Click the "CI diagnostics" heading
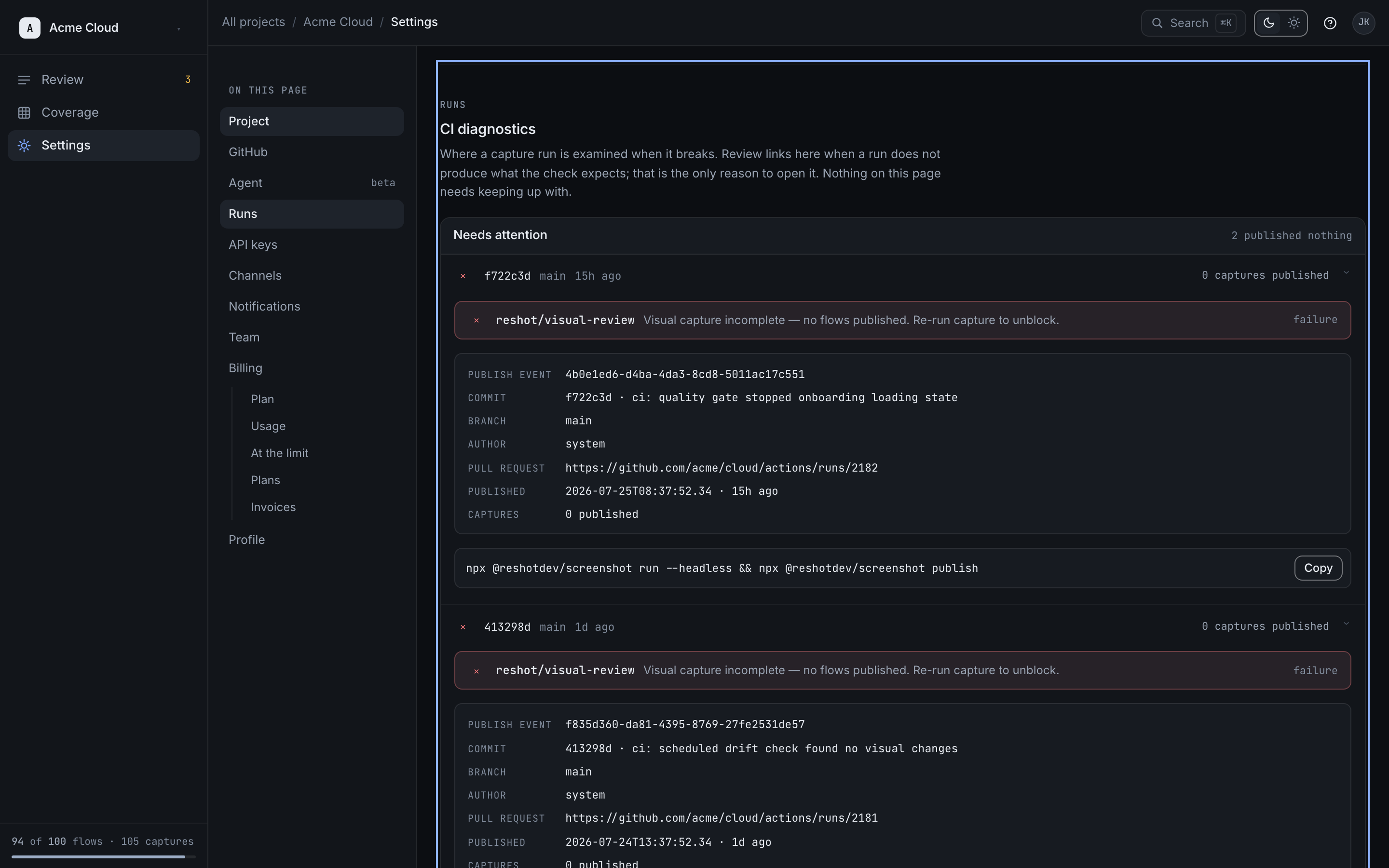 (x=487, y=129)
